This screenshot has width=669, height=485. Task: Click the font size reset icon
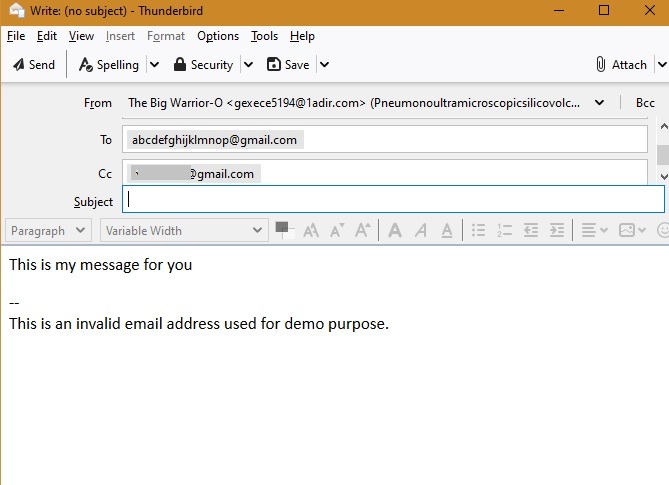311,230
